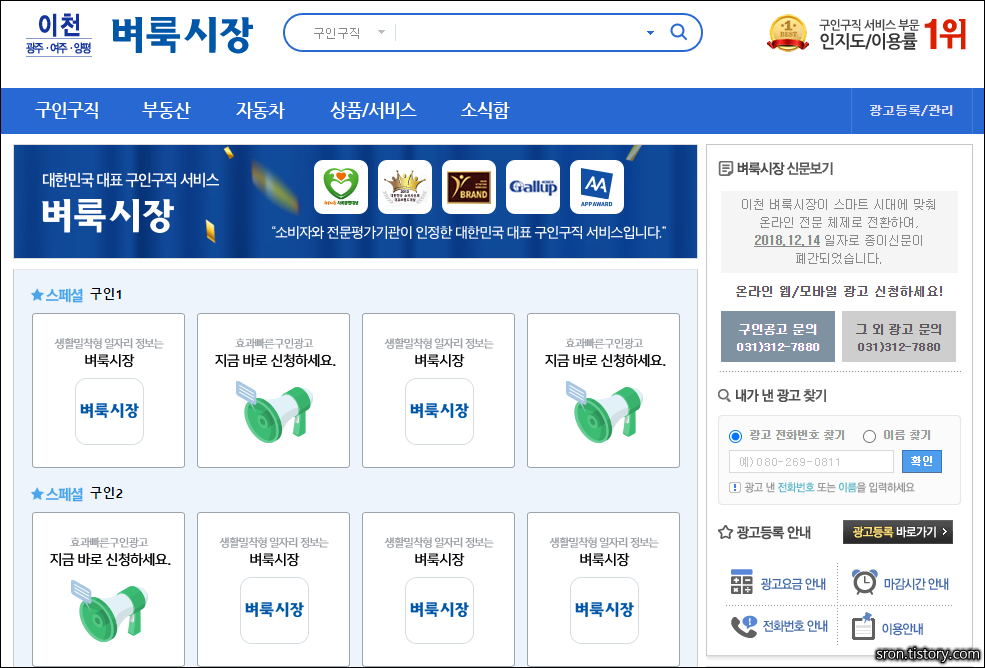Open the 부동산 menu
The width and height of the screenshot is (985, 668).
coord(166,111)
